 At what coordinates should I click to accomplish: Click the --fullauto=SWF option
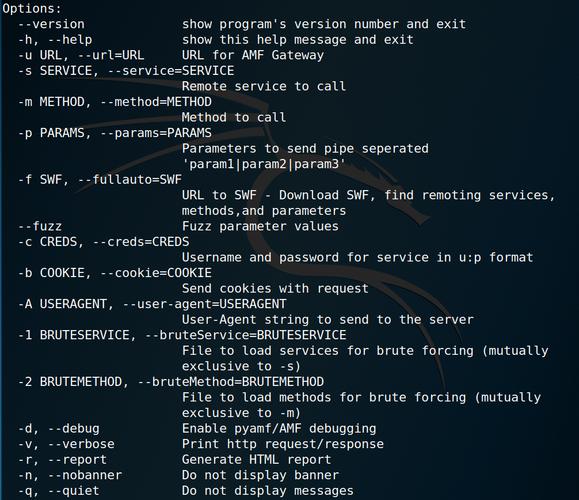(x=130, y=179)
